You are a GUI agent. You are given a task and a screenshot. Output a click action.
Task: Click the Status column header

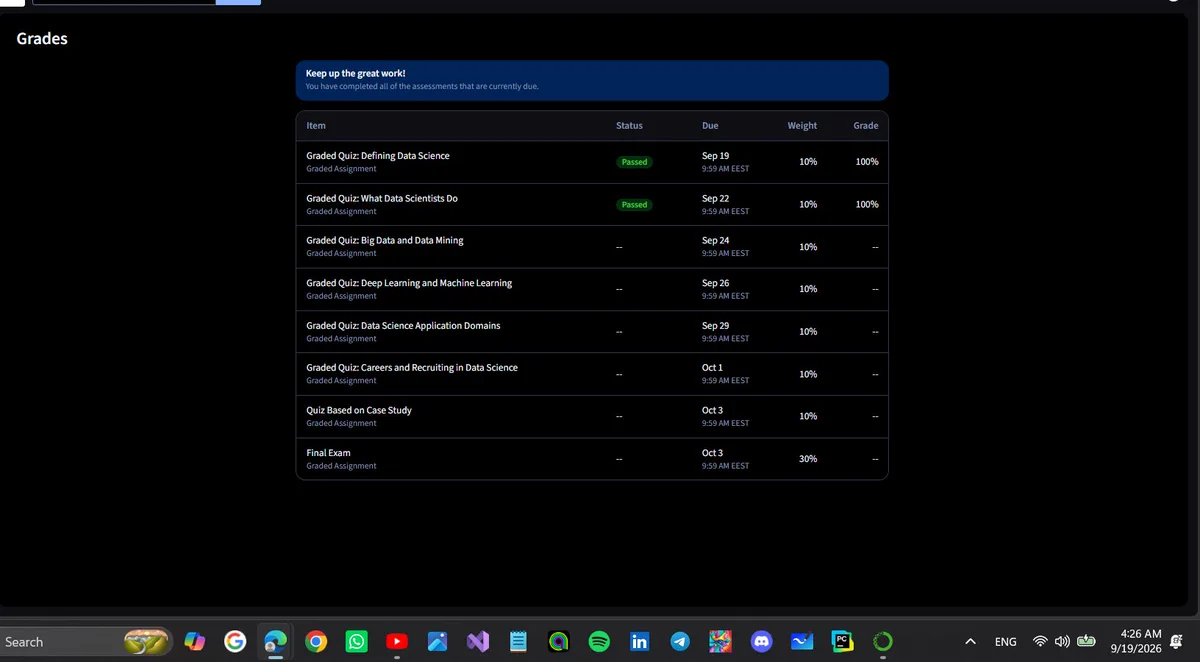[629, 126]
